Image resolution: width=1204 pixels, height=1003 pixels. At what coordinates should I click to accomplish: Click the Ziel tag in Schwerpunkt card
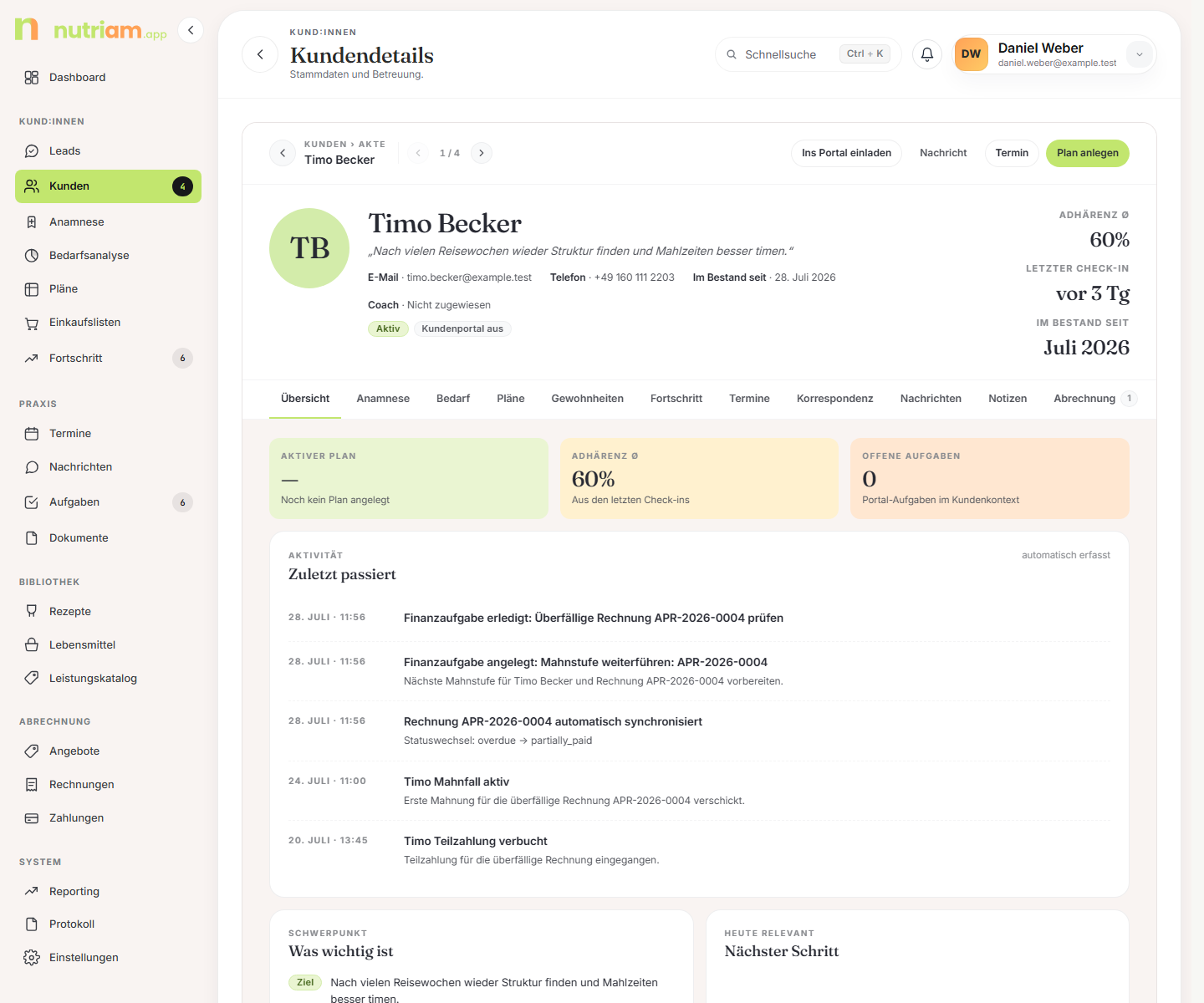pos(305,983)
